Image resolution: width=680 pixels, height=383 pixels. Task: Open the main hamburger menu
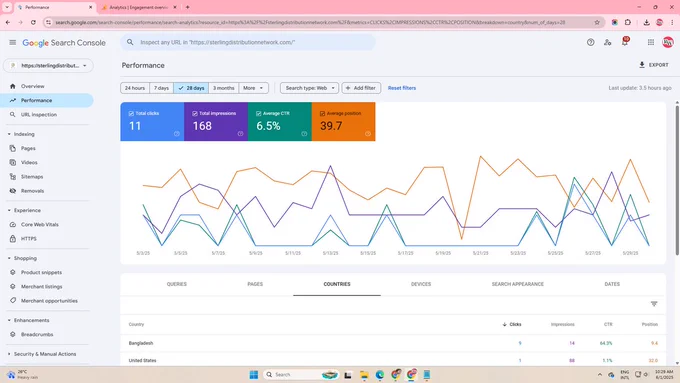pyautogui.click(x=13, y=43)
